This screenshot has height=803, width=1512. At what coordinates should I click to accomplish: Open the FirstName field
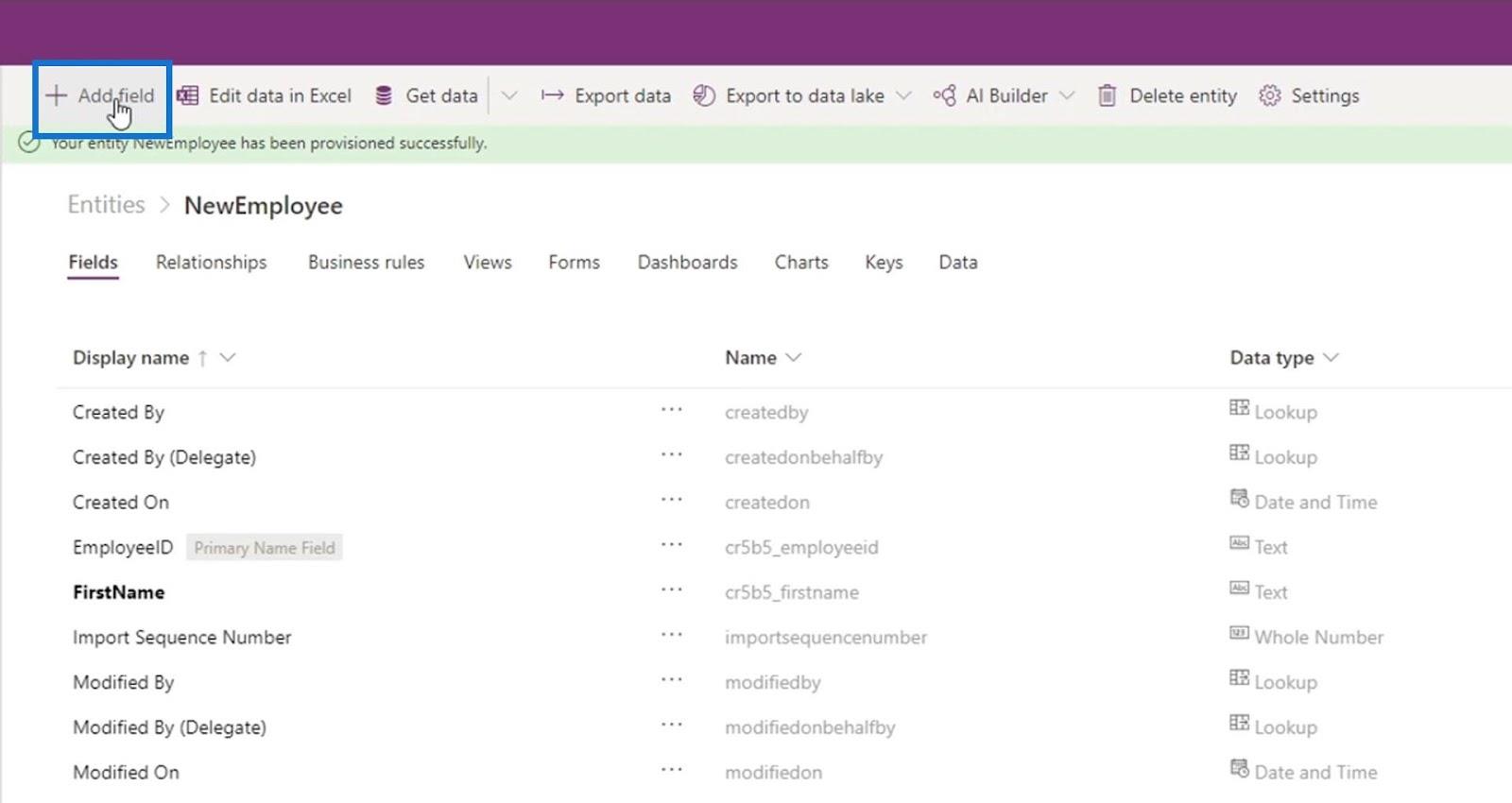pos(118,592)
